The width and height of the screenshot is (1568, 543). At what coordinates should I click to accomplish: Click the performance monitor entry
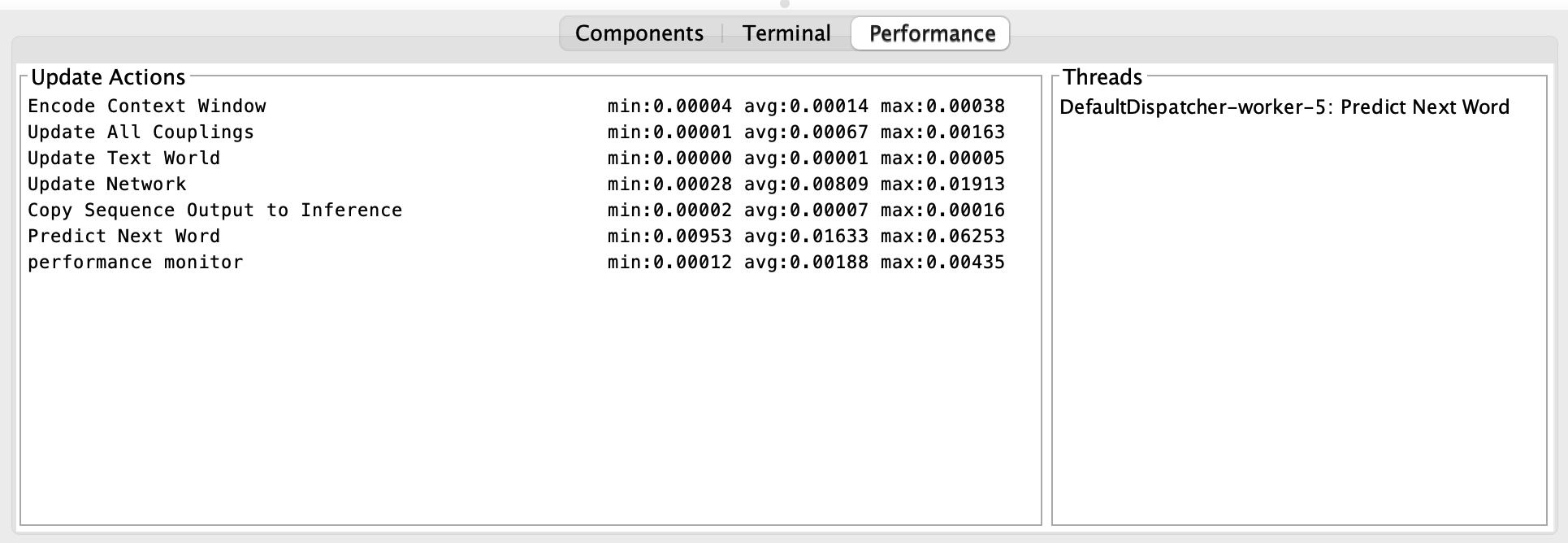(135, 262)
